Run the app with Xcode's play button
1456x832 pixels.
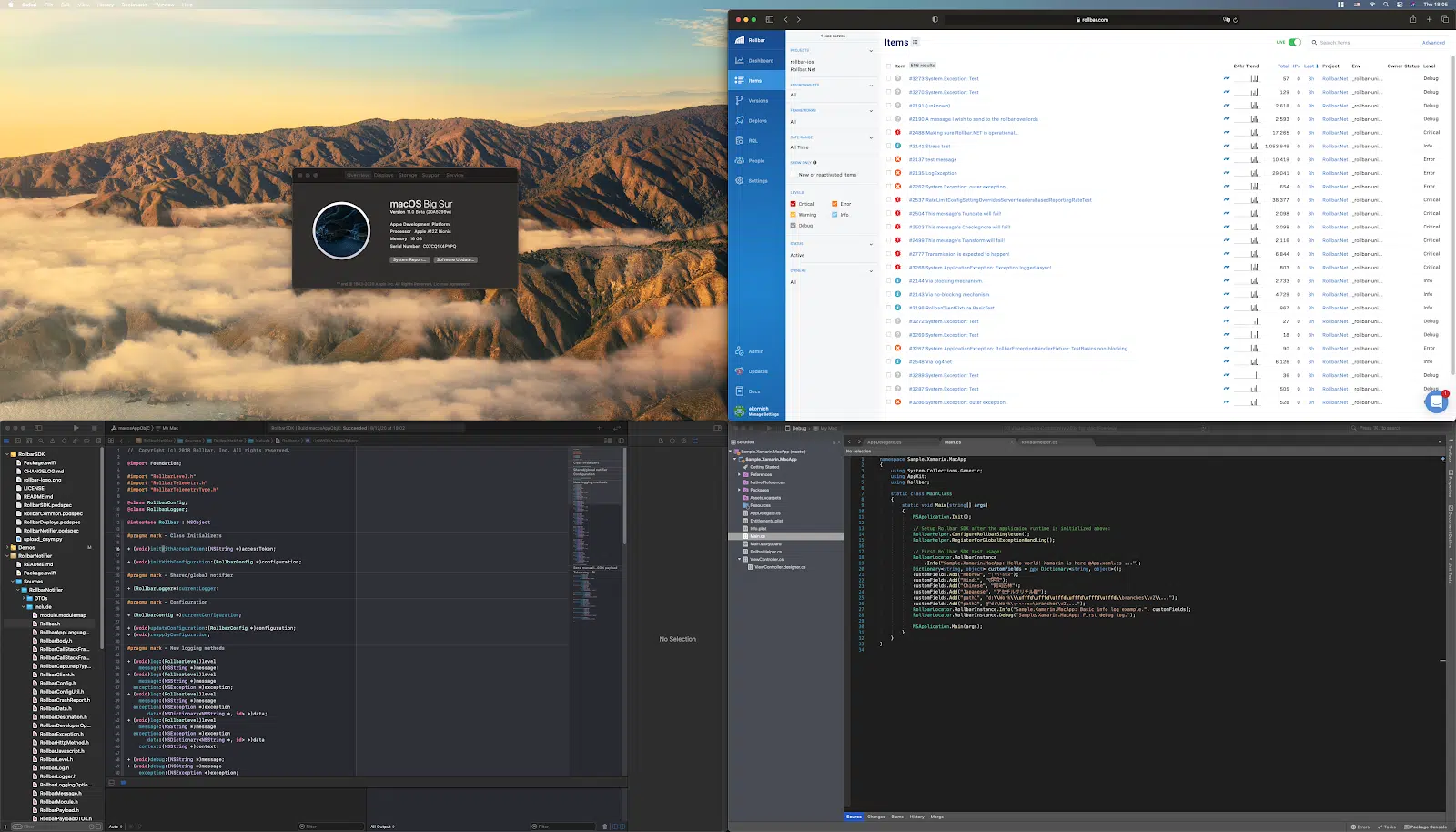(76, 427)
